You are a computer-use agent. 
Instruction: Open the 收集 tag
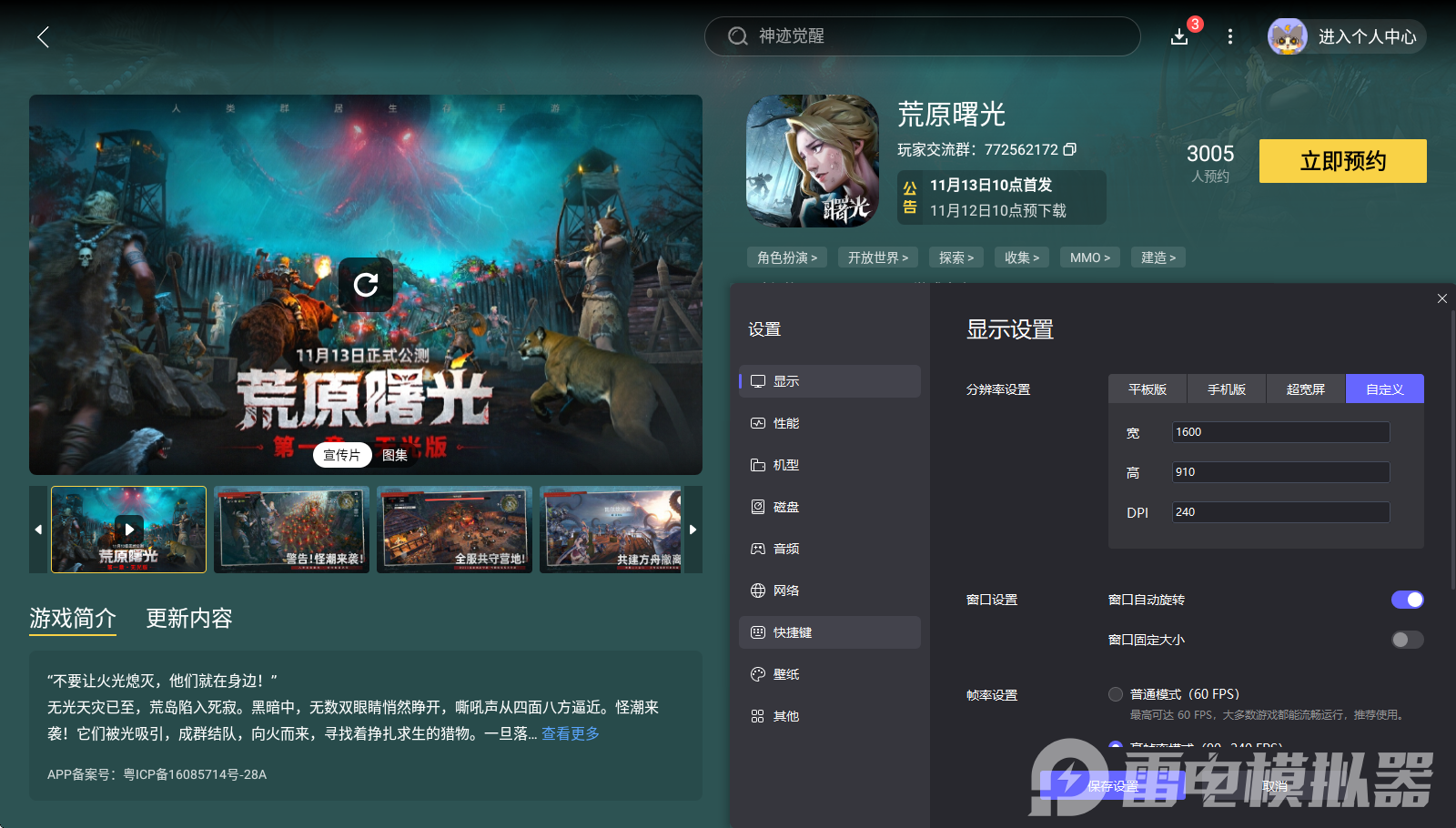click(1022, 257)
